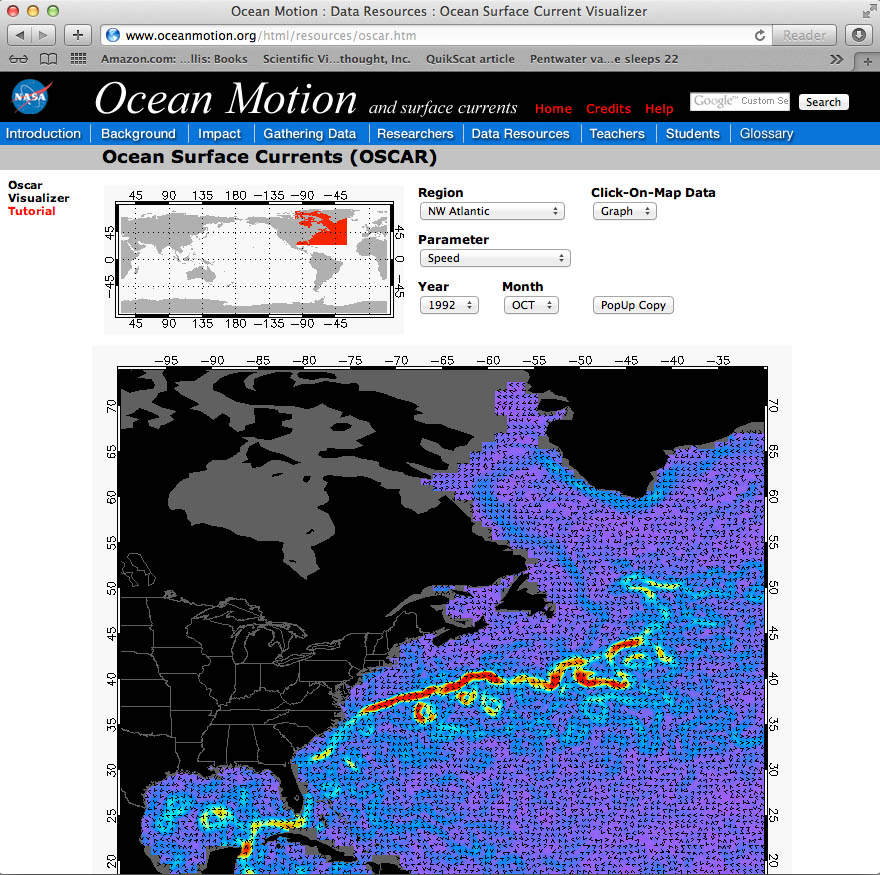The image size is (880, 875).
Task: Open the Click-On-Map Data Graph dropdown
Action: [x=624, y=211]
